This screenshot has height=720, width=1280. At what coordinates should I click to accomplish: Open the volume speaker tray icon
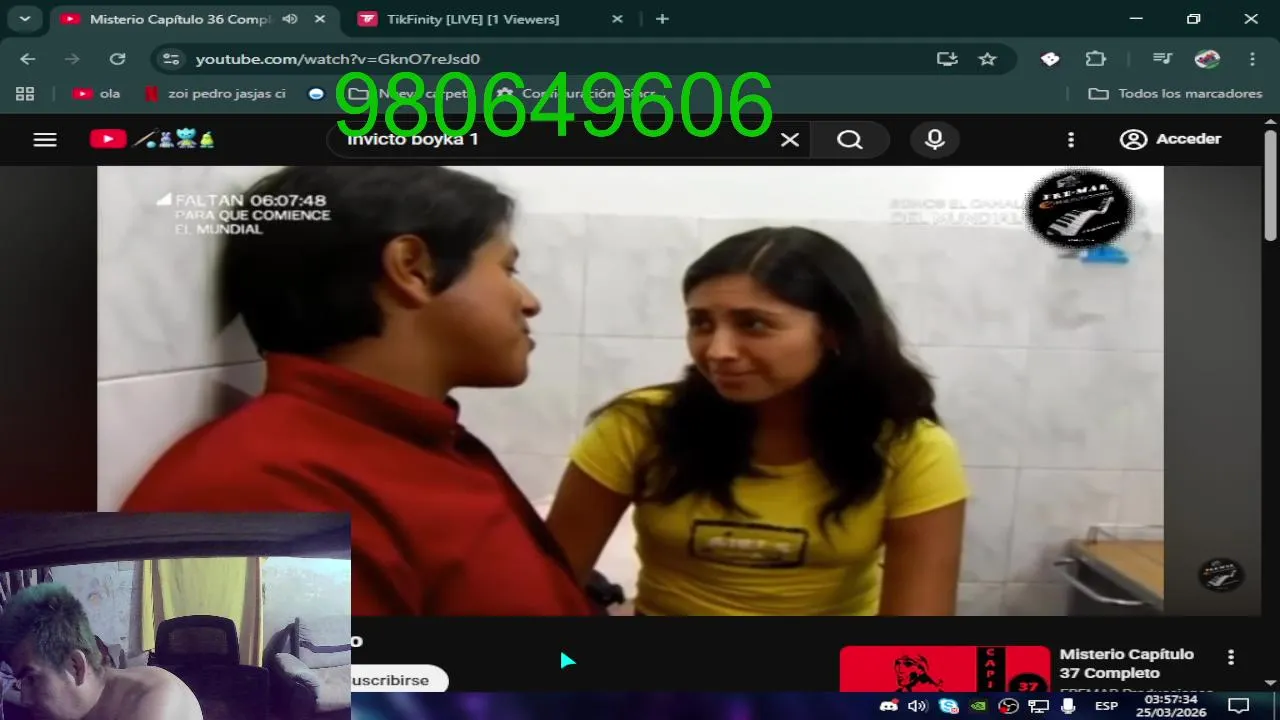(x=917, y=706)
